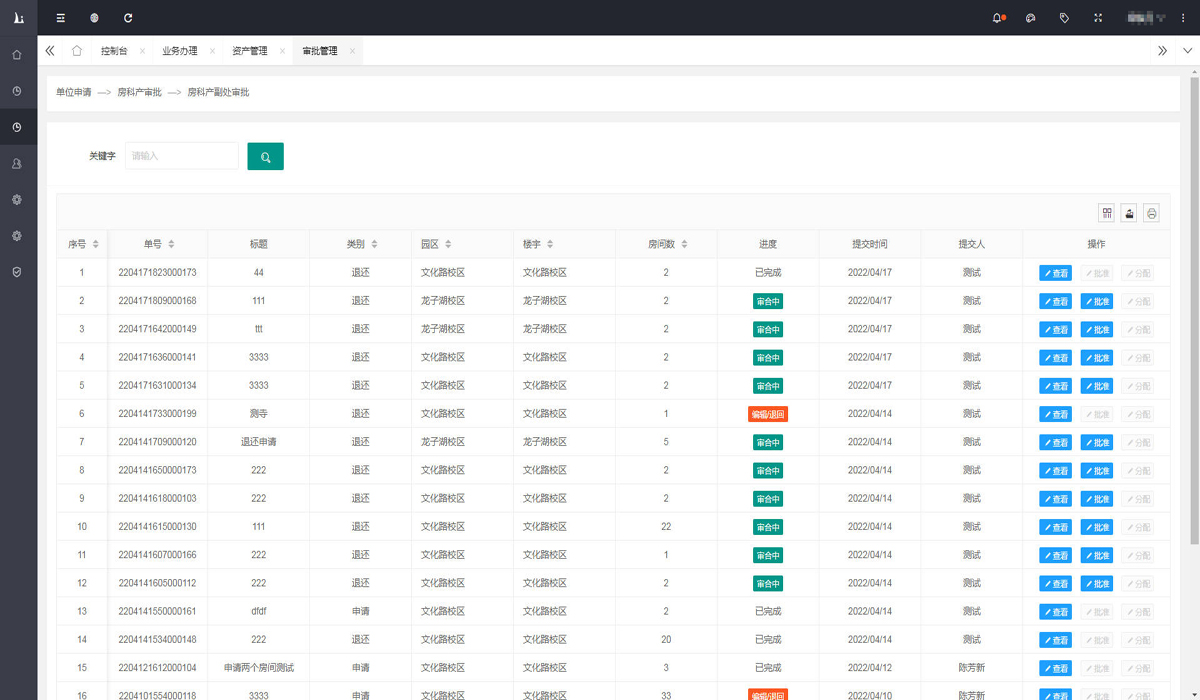Export the table data

click(1129, 213)
